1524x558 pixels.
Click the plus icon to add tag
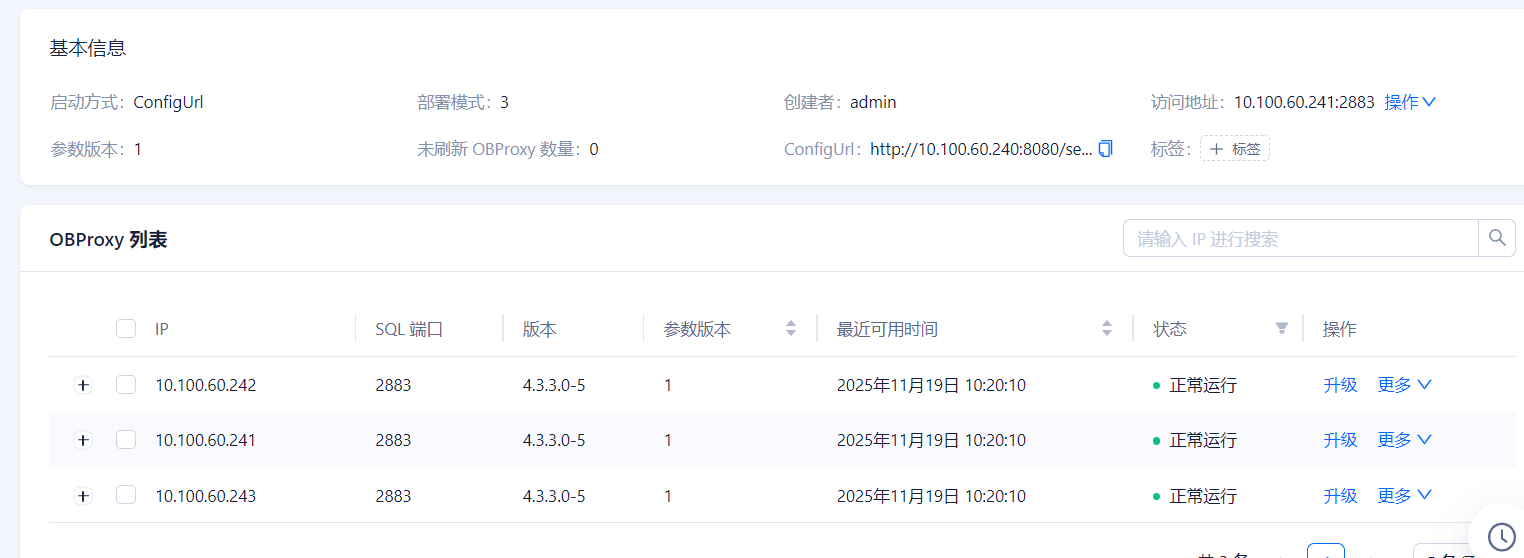coord(1216,149)
